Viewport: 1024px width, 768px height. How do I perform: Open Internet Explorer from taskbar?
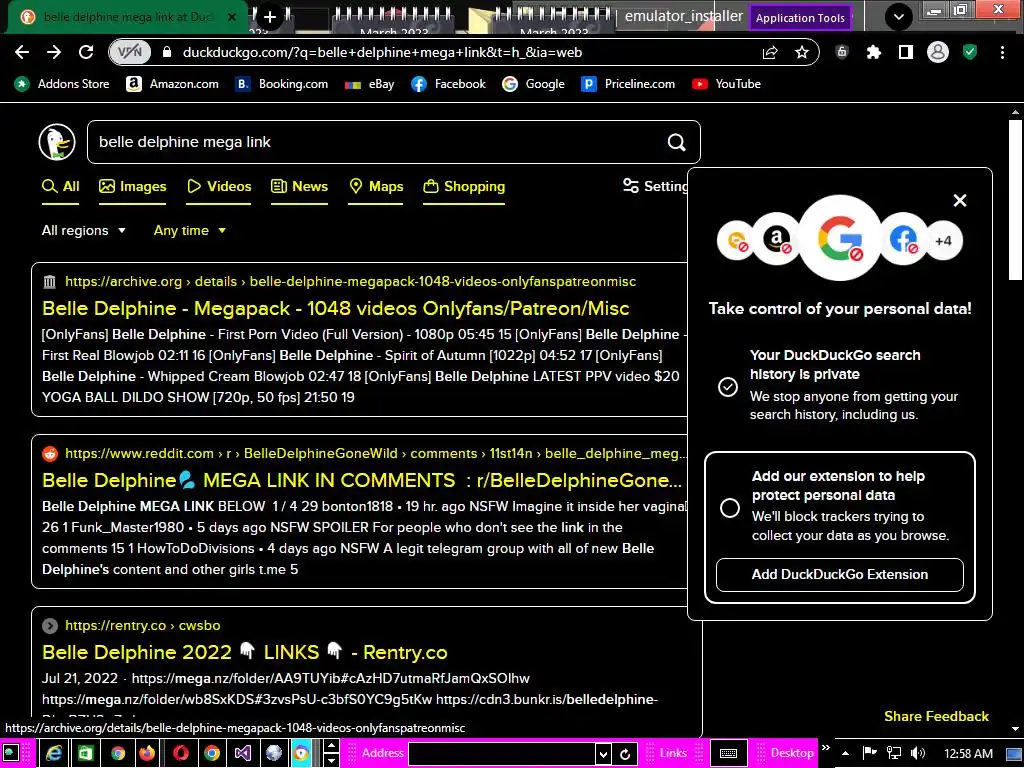tap(54, 753)
